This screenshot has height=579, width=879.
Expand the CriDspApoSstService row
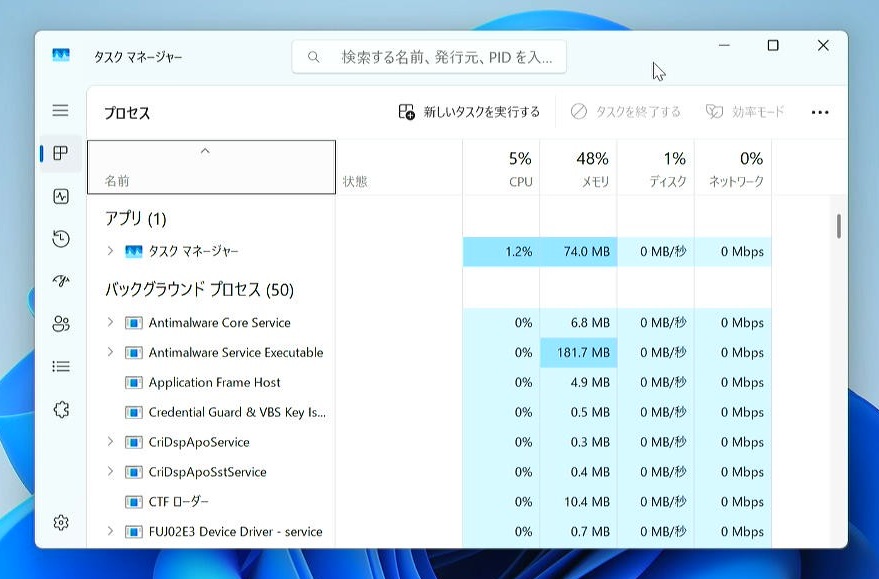click(110, 471)
